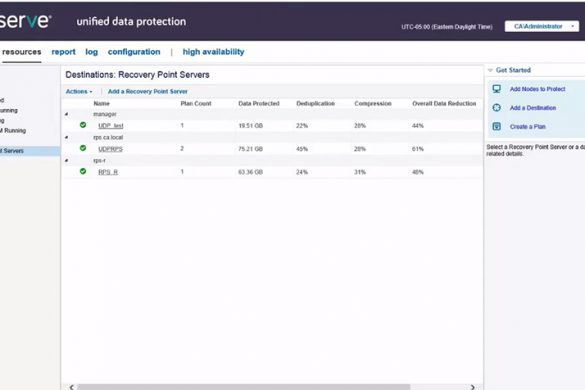Open the configuration tab

coord(134,52)
